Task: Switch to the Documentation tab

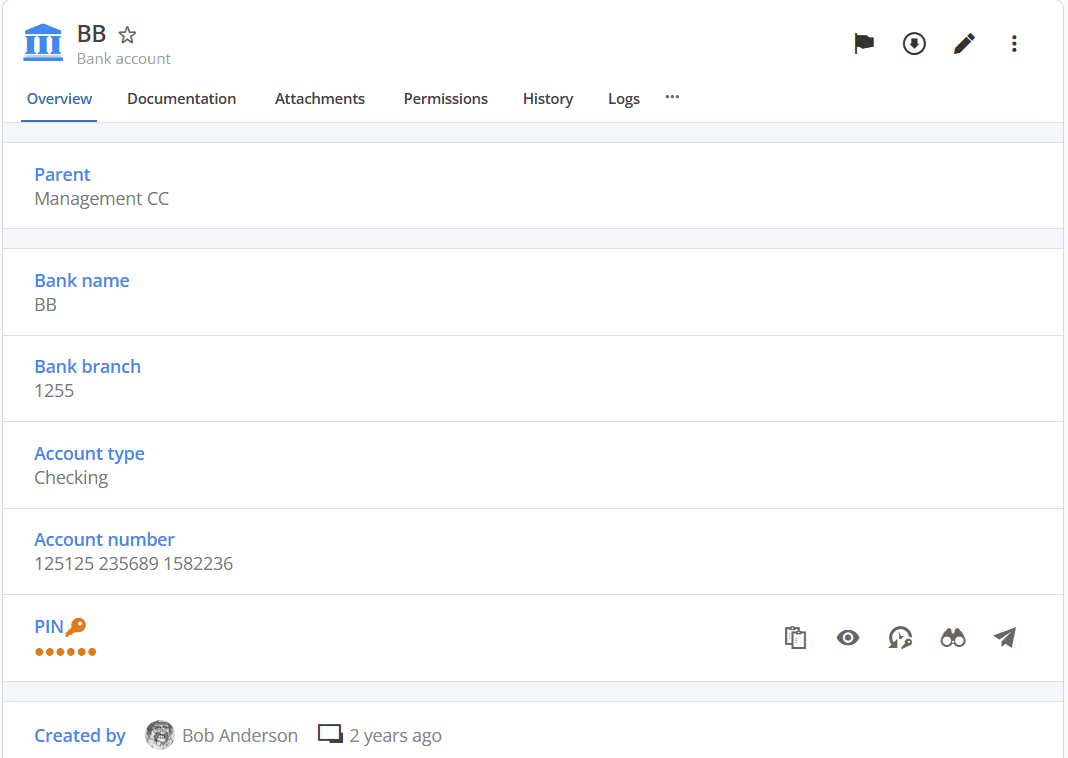Action: coord(181,99)
